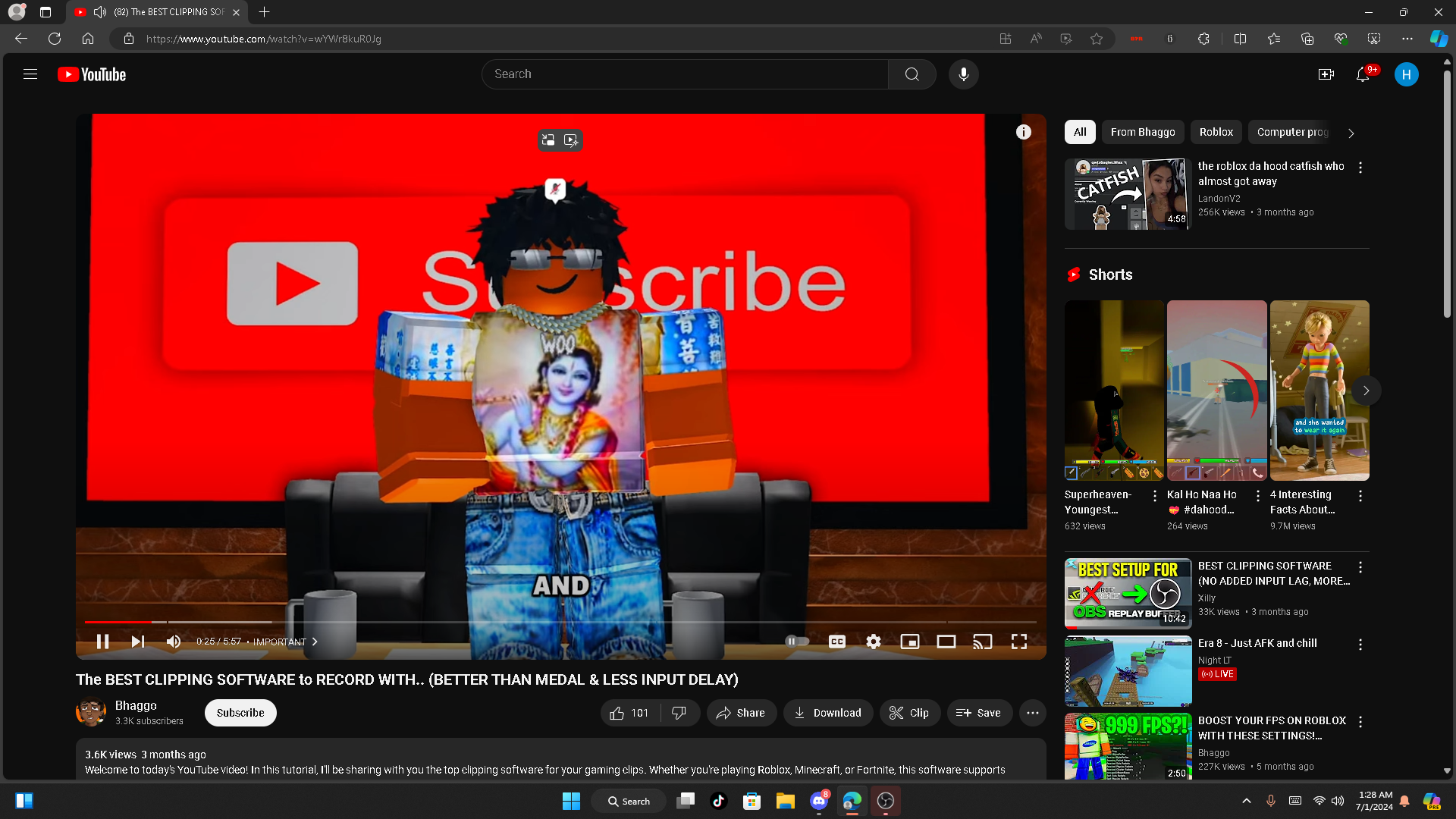The image size is (1456, 819).
Task: Go back to the previous page
Action: (21, 39)
